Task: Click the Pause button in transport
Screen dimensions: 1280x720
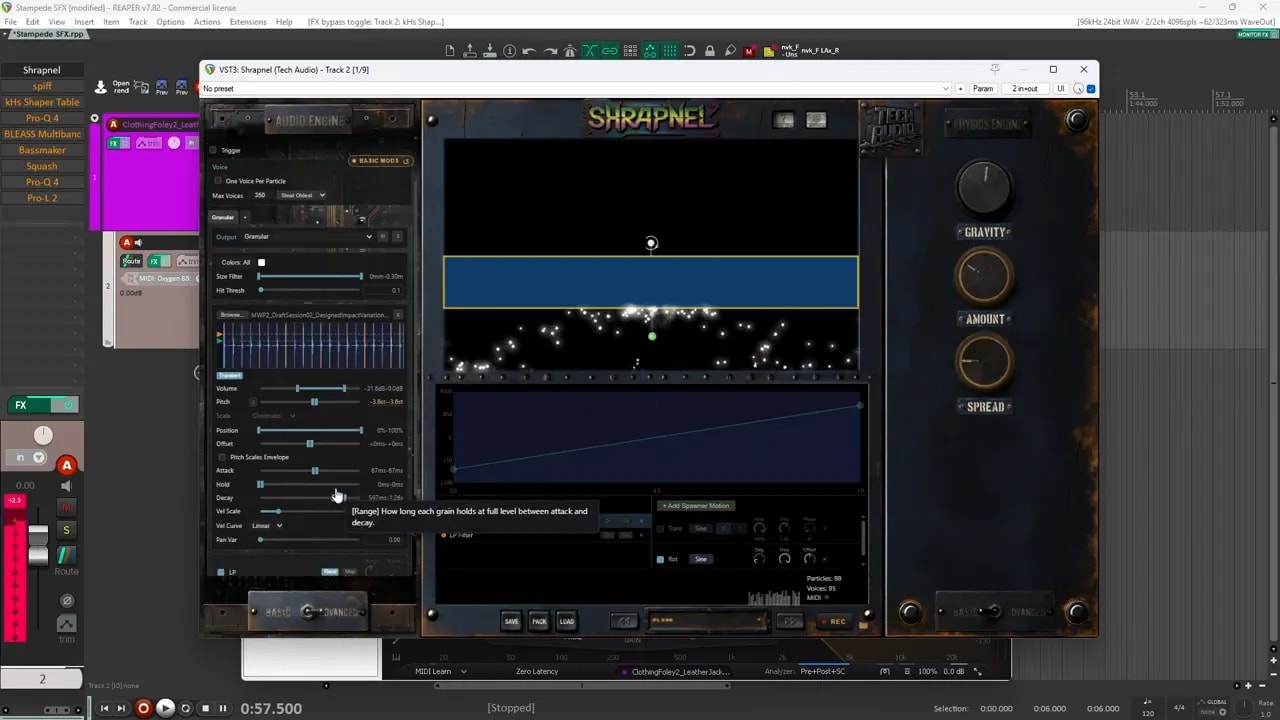Action: (x=223, y=708)
